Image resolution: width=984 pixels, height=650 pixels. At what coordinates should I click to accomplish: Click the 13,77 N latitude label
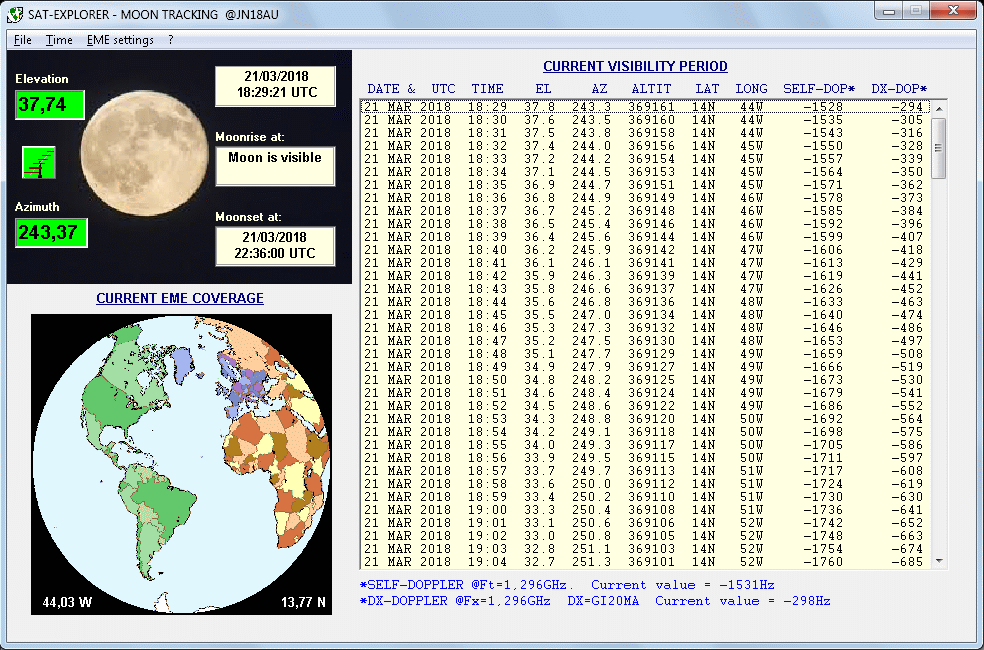303,603
